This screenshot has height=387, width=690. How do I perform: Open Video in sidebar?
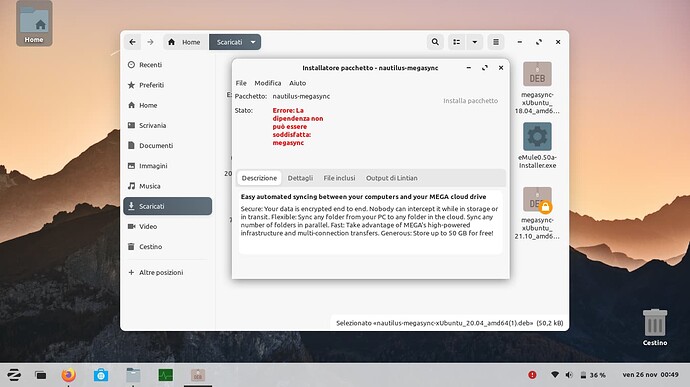(168, 226)
